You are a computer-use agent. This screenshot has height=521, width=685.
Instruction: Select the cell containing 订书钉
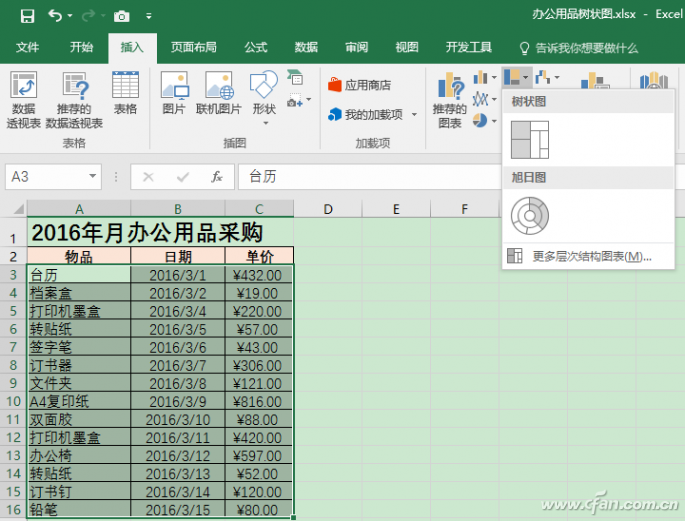coord(79,492)
